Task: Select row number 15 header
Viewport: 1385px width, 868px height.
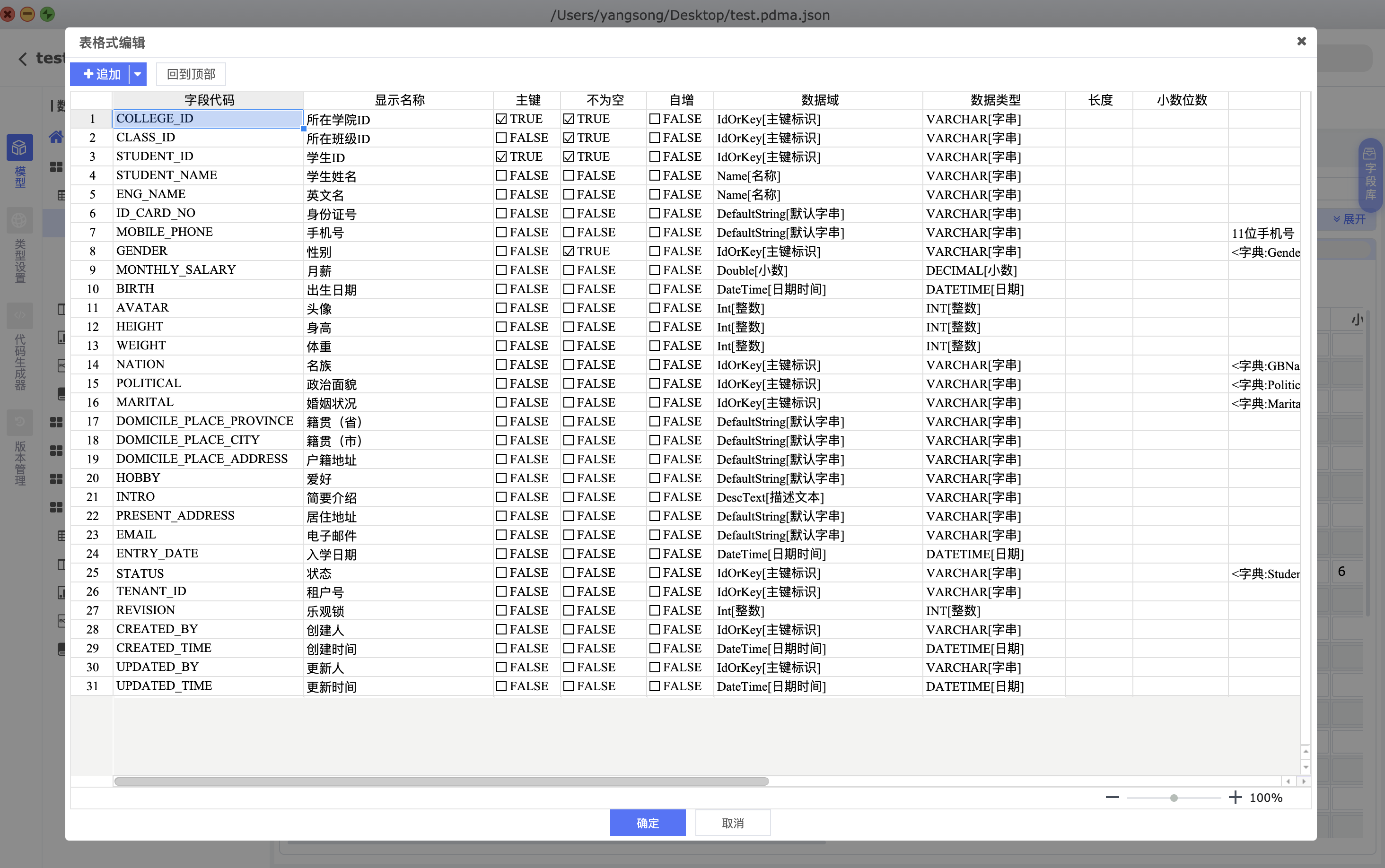Action: coord(92,383)
